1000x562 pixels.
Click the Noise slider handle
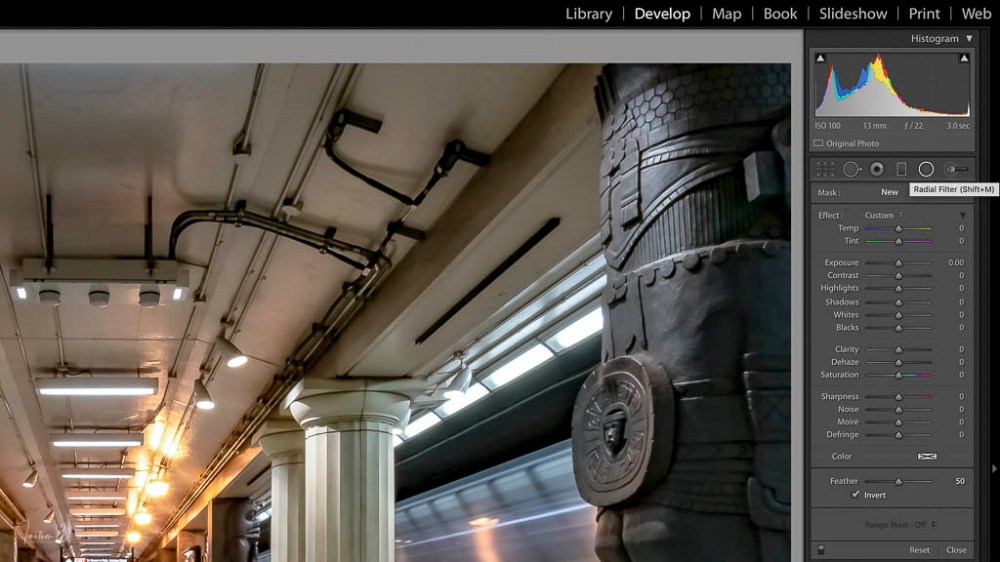click(899, 410)
